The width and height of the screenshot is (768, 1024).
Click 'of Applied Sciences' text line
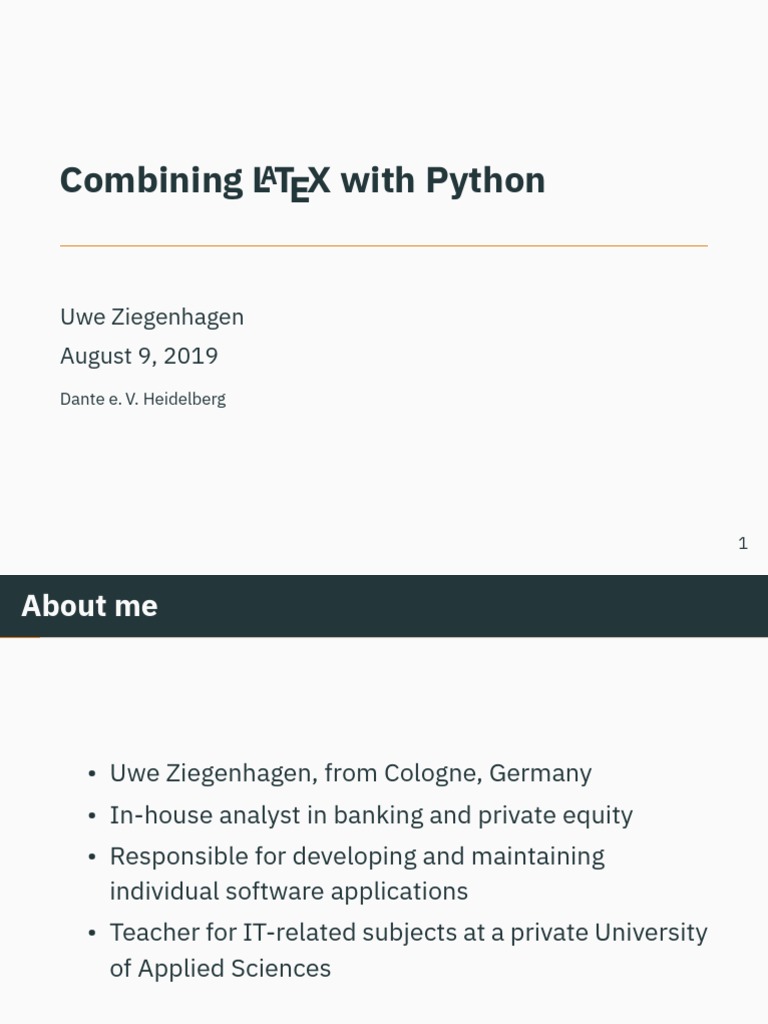pyautogui.click(x=220, y=968)
